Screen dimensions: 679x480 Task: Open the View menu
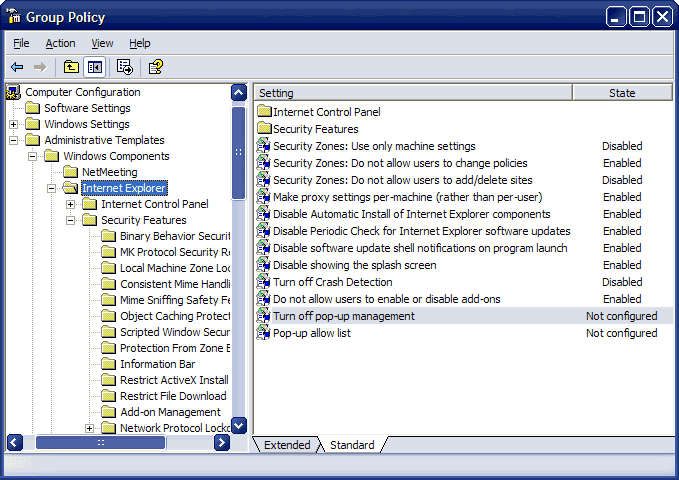pos(102,43)
